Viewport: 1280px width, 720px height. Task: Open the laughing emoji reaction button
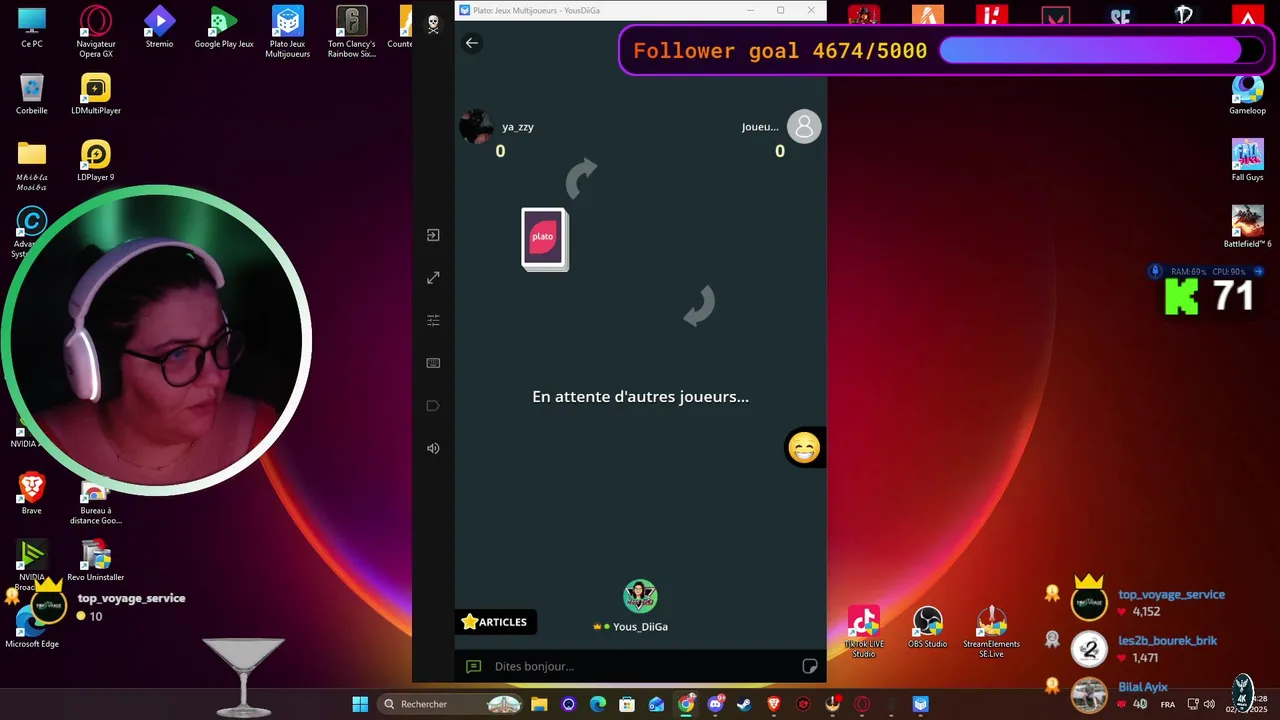804,448
